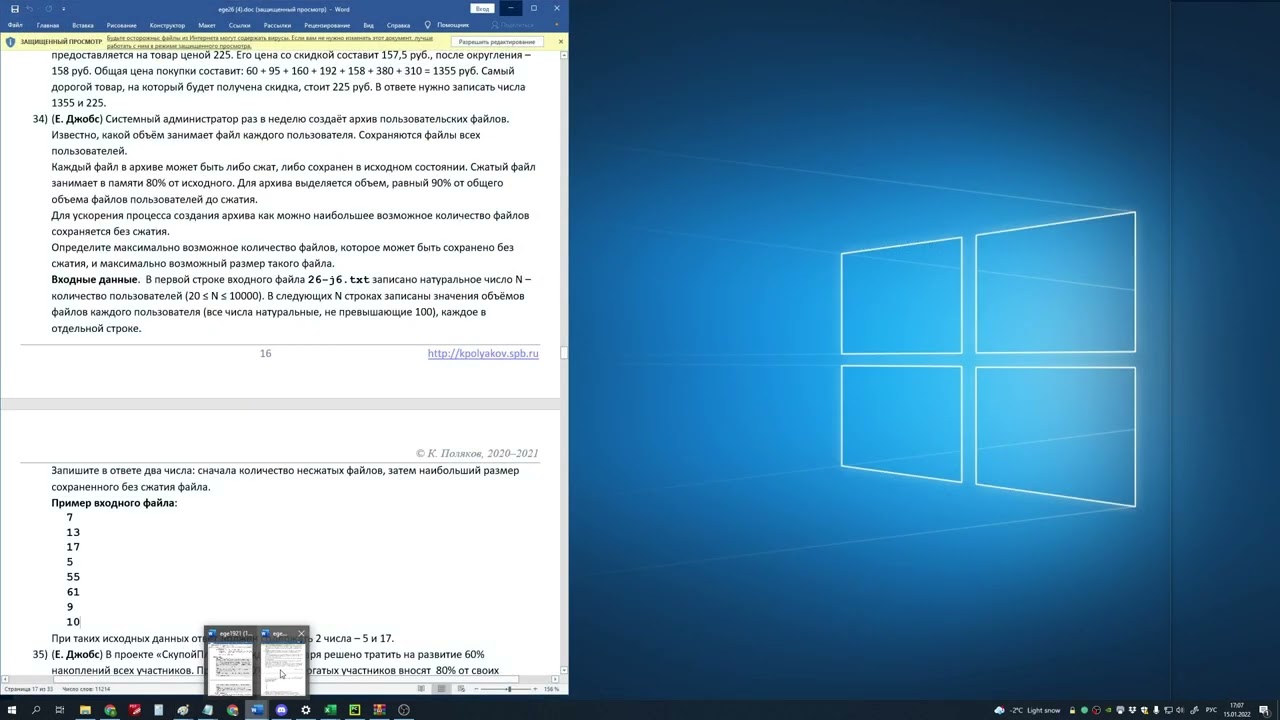The width and height of the screenshot is (1280, 720).
Task: Click Разрешить редактирование button
Action: coord(497,42)
